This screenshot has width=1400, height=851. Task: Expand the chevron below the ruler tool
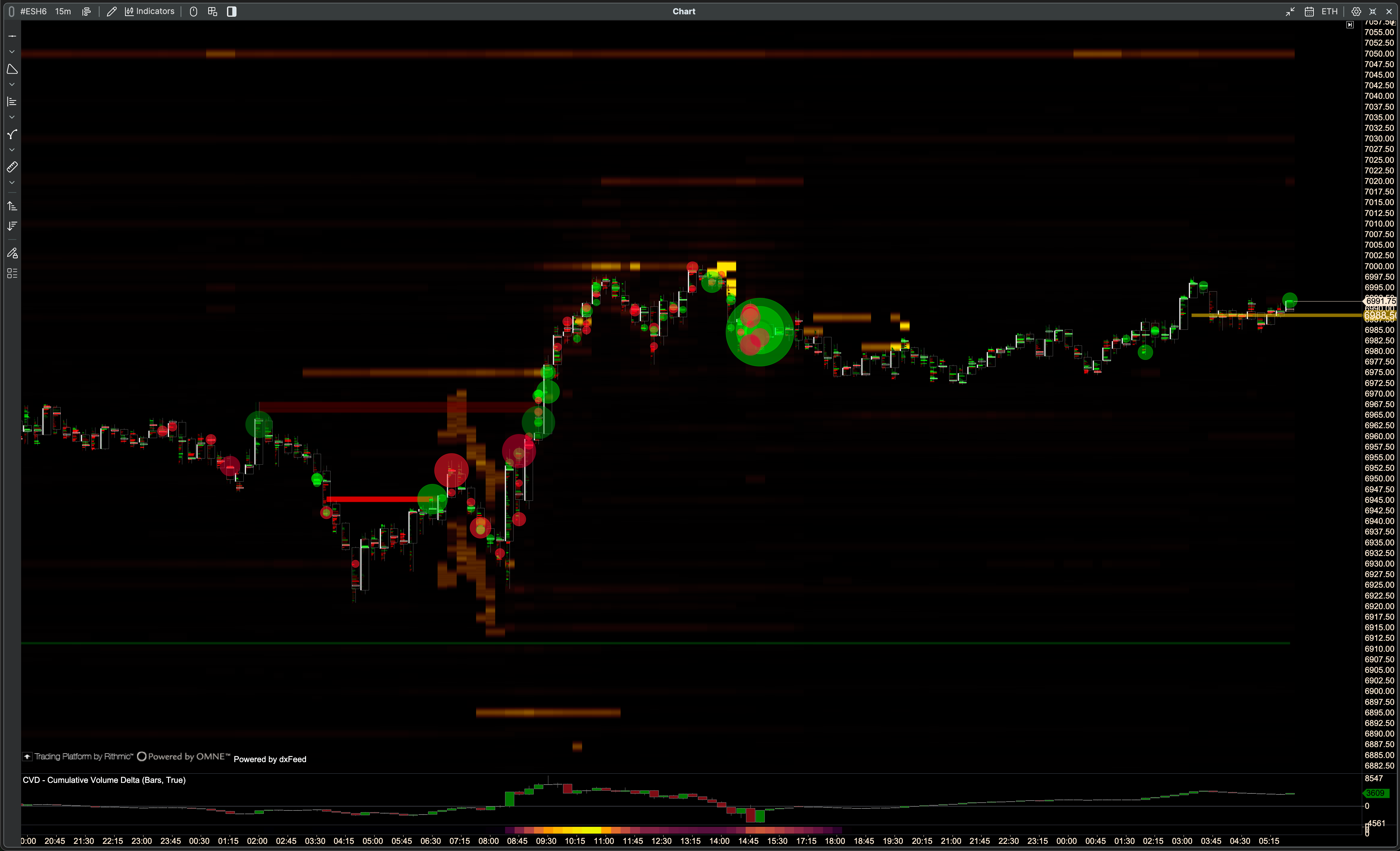[12, 182]
